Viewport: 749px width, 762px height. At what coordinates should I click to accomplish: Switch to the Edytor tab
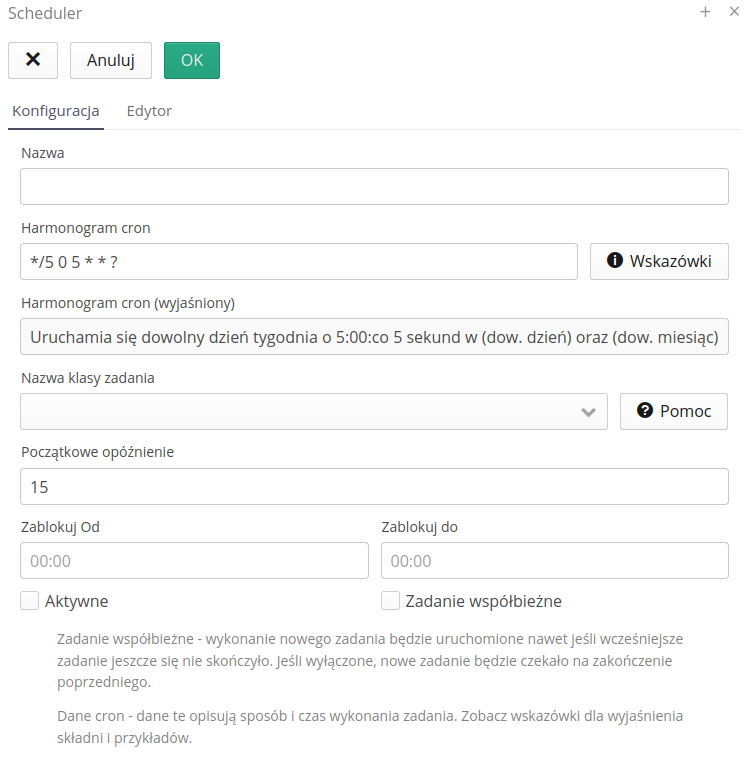(x=149, y=111)
